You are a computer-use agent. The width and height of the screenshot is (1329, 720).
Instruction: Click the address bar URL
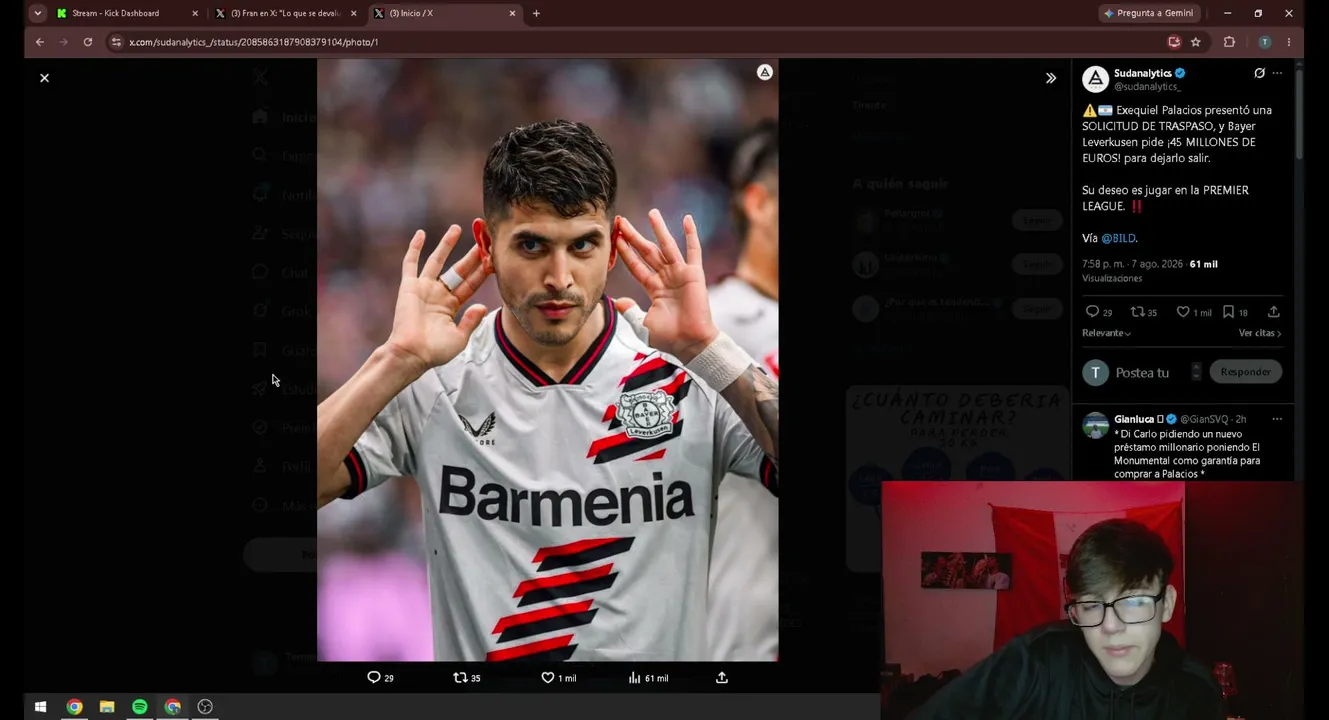(x=254, y=42)
